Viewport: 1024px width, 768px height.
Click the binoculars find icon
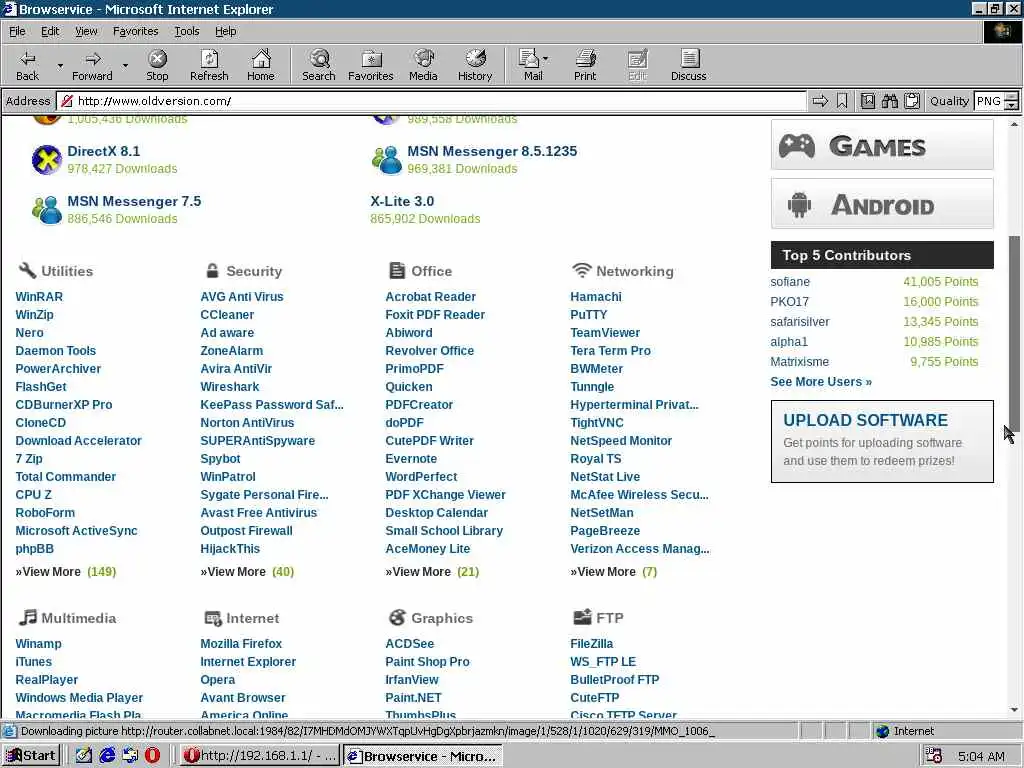pos(889,101)
